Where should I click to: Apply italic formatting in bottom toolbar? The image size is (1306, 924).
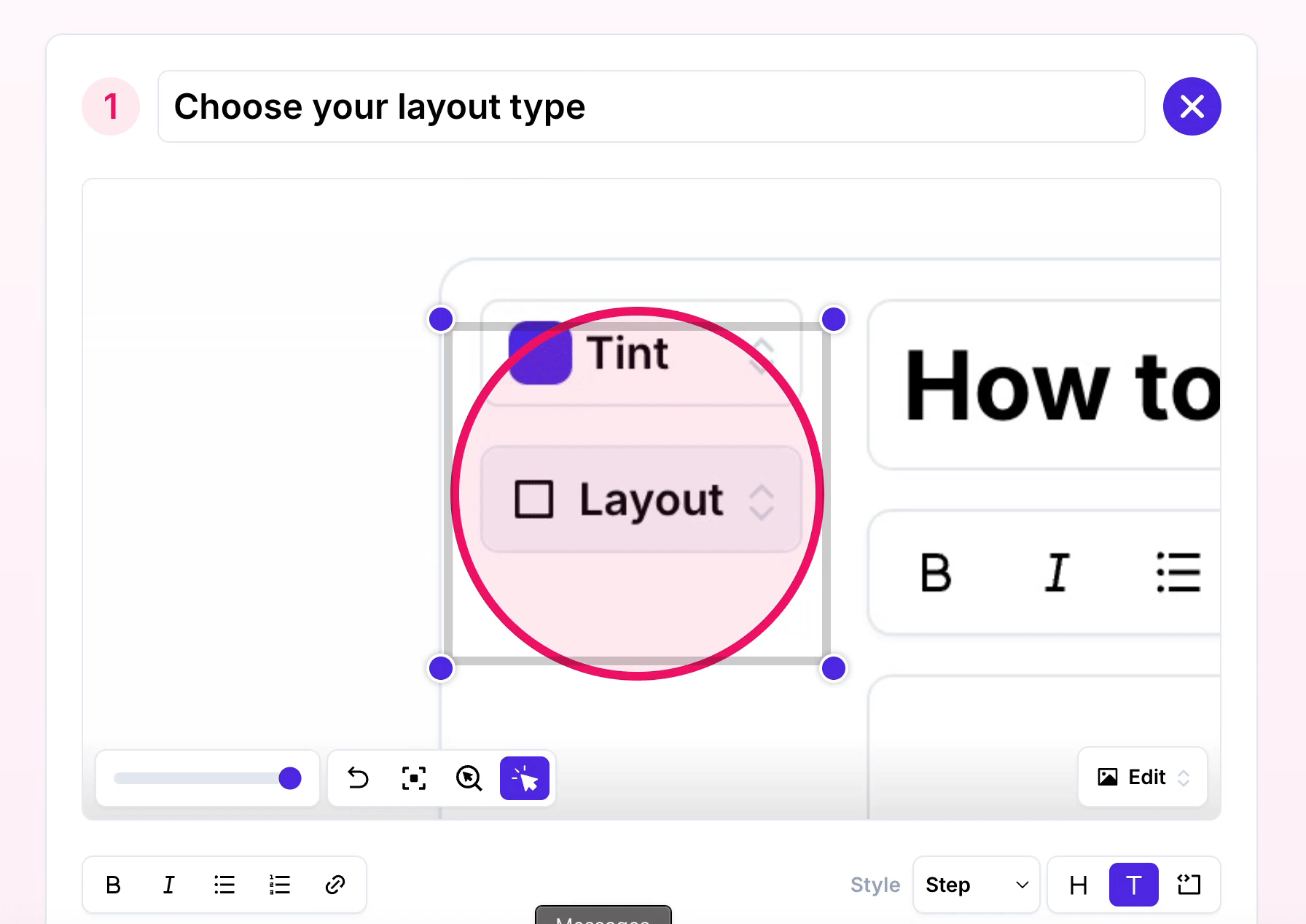(168, 885)
